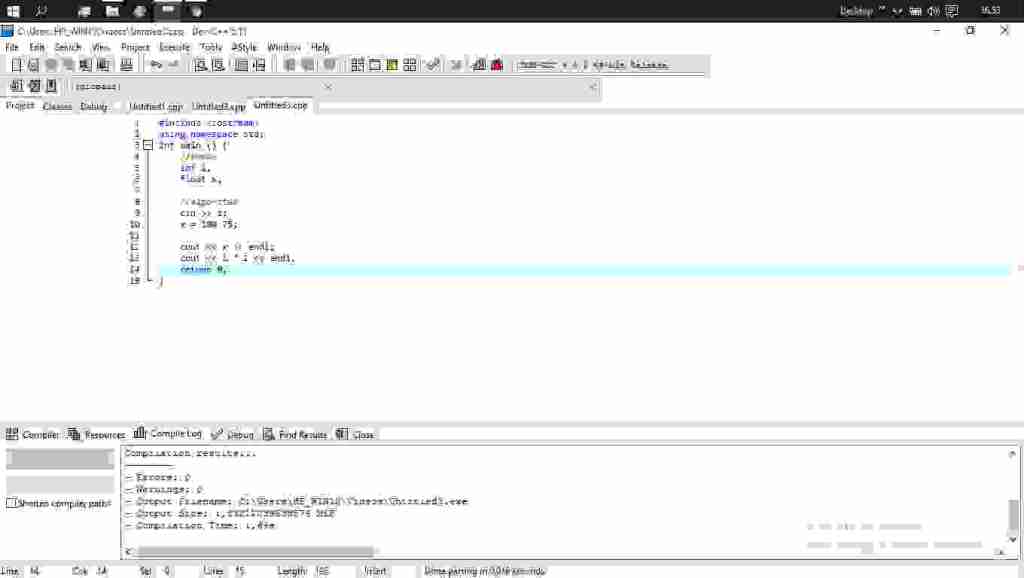Click the Undo arrow icon

click(x=155, y=65)
